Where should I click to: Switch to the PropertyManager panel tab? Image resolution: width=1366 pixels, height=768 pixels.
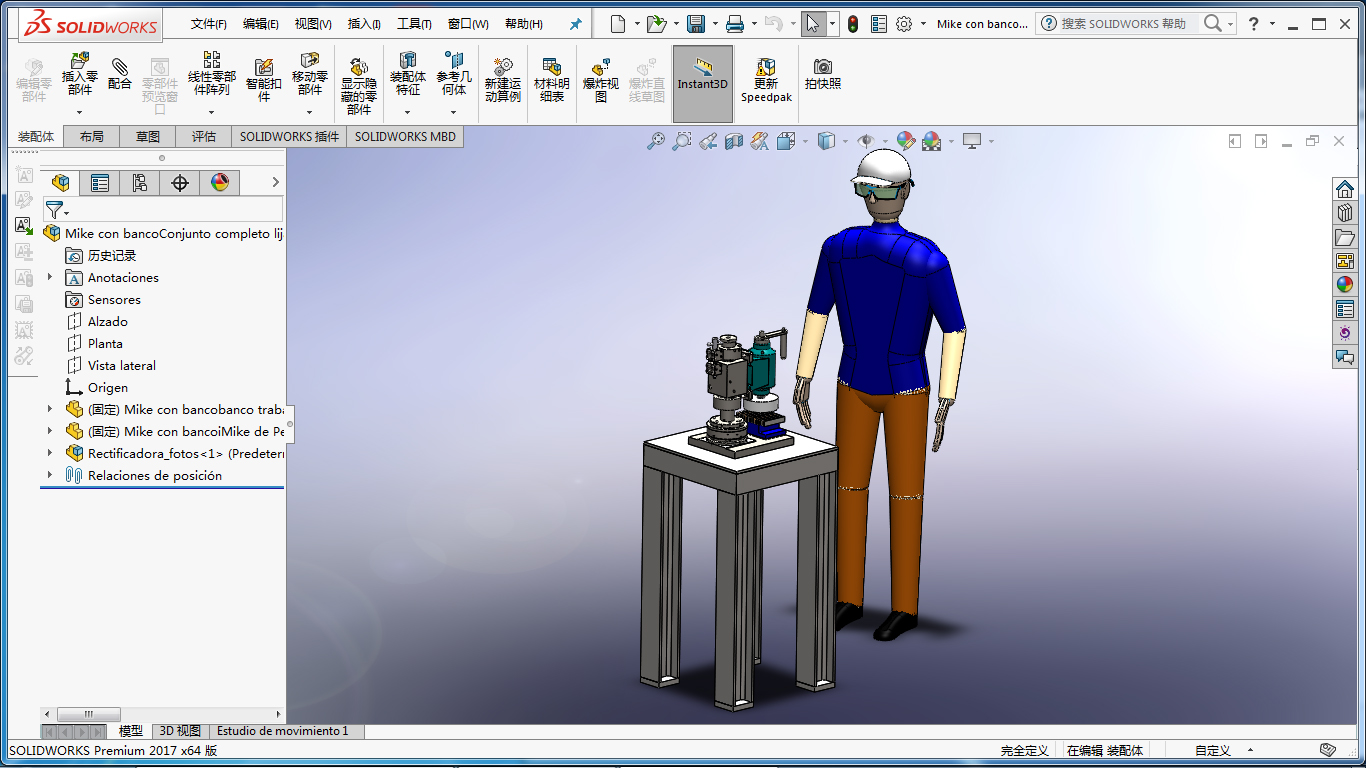(100, 182)
